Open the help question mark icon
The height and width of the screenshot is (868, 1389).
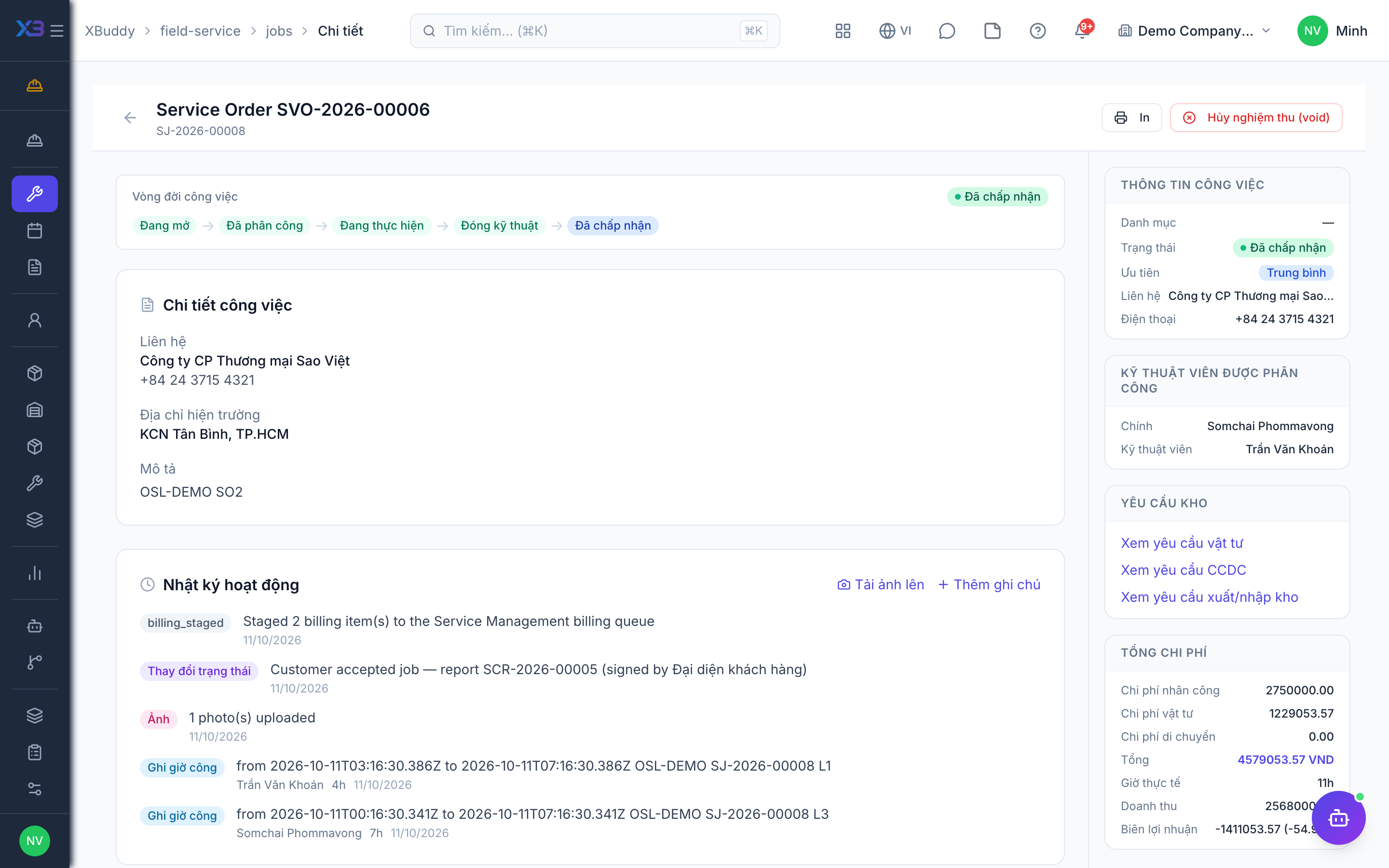(x=1037, y=30)
